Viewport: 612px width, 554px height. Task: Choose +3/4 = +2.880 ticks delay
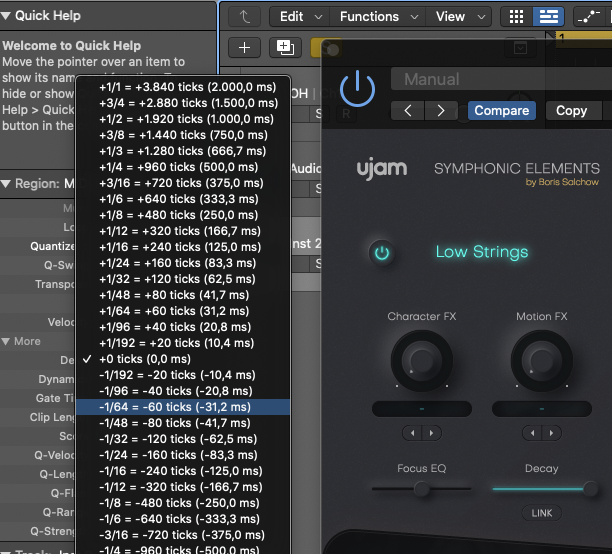[183, 103]
